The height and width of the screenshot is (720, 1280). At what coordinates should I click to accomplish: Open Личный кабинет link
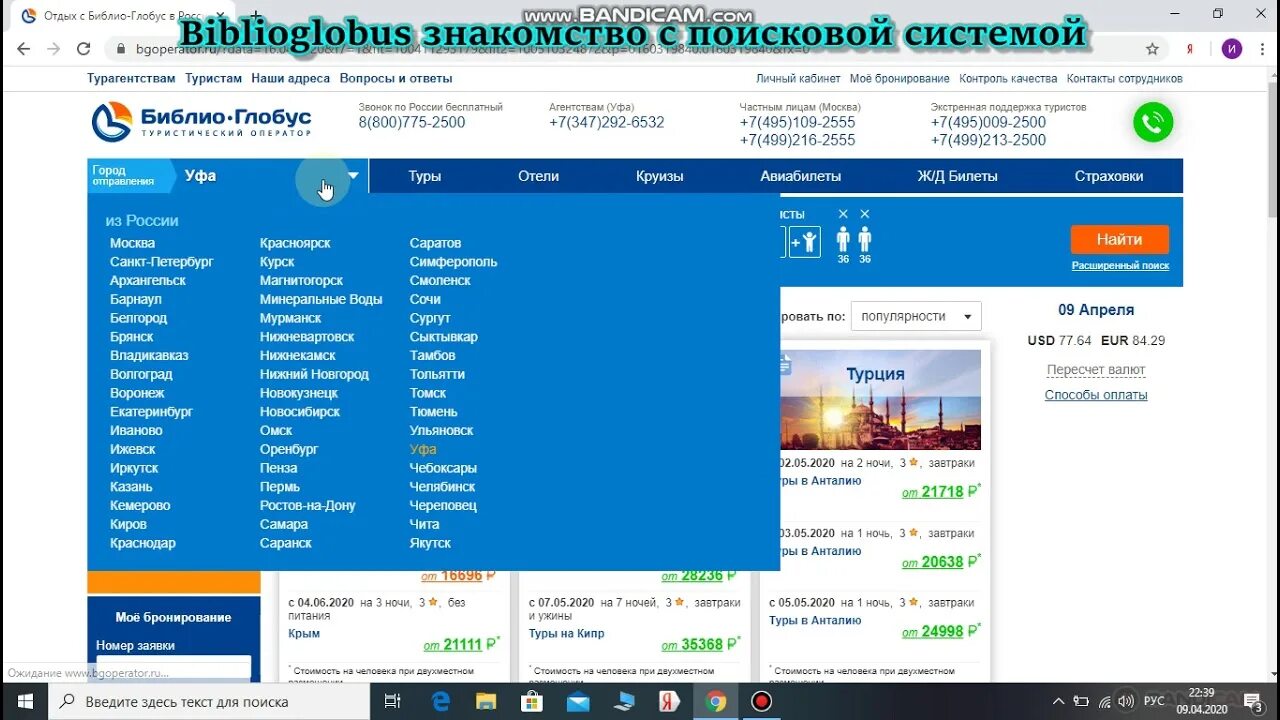798,78
